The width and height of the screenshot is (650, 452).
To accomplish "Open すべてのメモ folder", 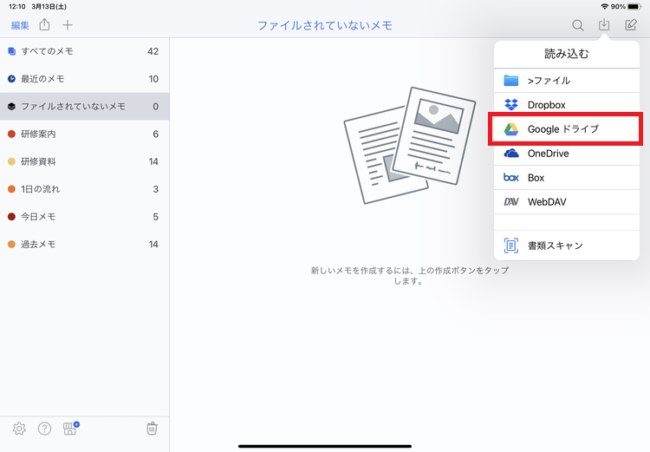I will coord(84,51).
